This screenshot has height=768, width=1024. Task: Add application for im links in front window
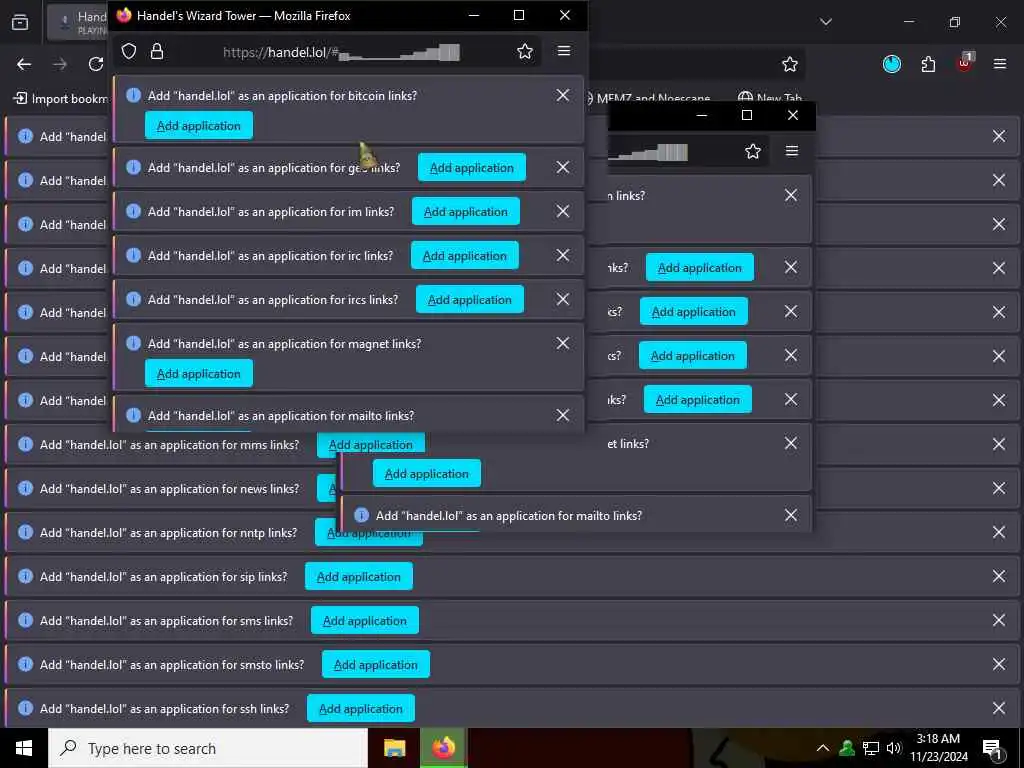[466, 212]
